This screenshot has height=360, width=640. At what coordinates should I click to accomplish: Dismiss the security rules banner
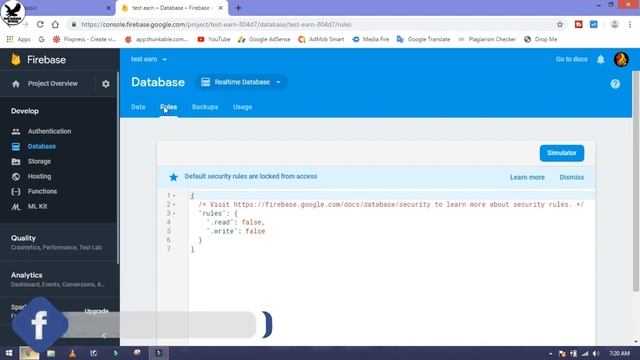pyautogui.click(x=571, y=177)
